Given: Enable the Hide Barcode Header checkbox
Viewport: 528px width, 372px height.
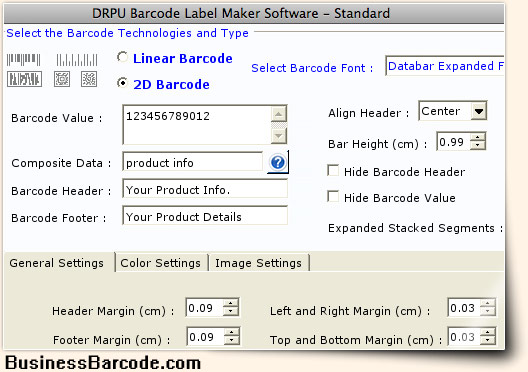Looking at the screenshot, I should click(333, 170).
